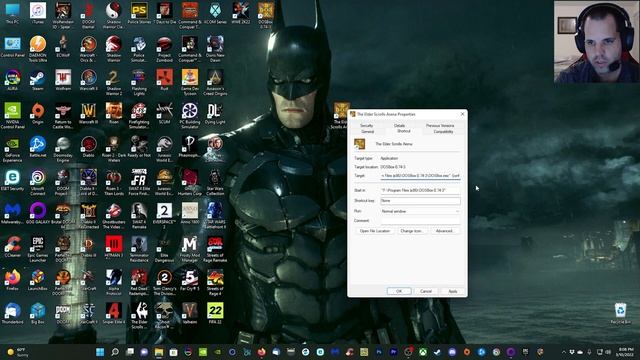Select the Assassin's Creed Origins shortcut
Viewport: 640px width, 360px height.
click(215, 82)
